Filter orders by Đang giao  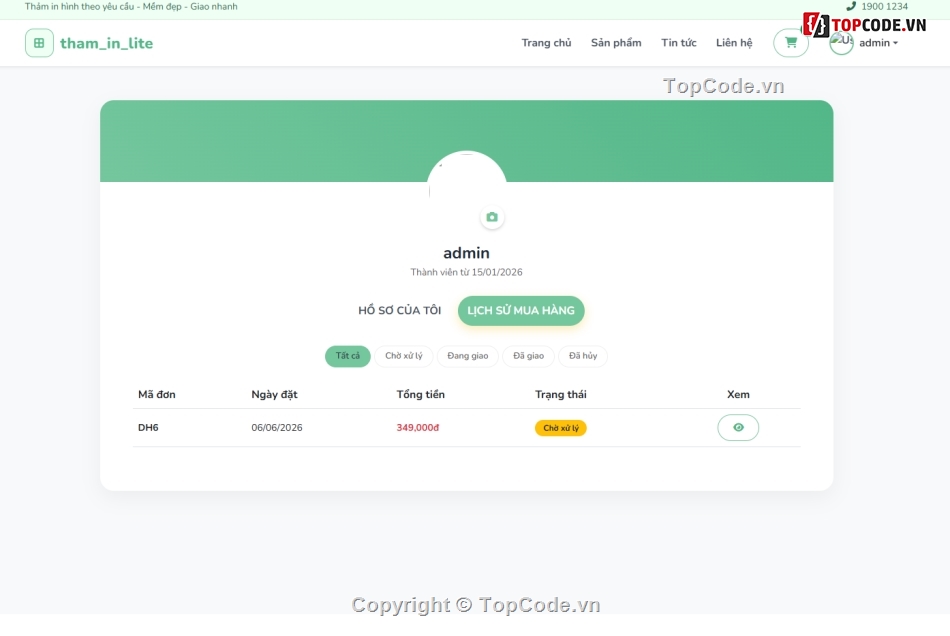(x=467, y=356)
